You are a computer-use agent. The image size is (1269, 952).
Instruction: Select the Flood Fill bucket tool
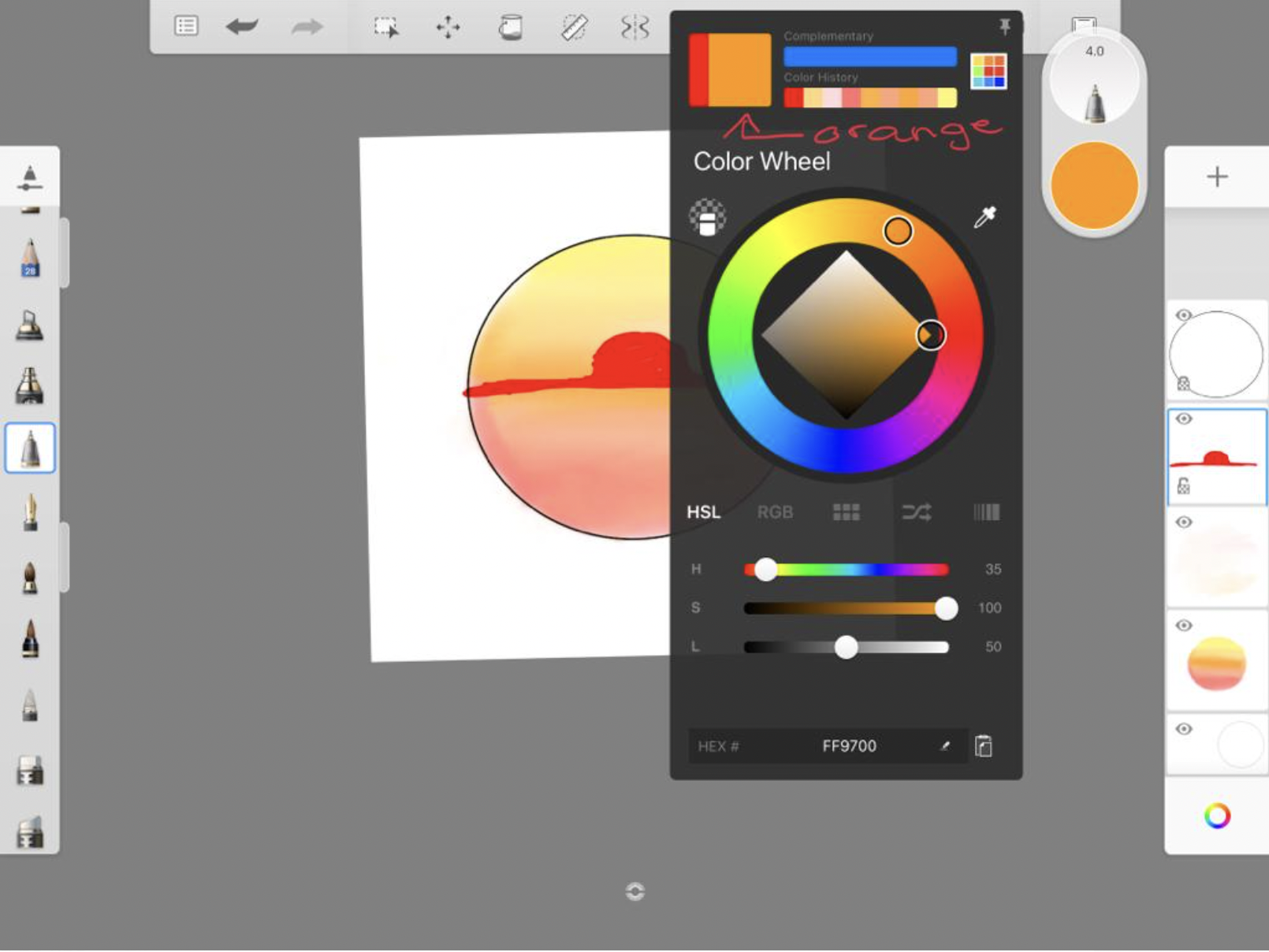(511, 28)
